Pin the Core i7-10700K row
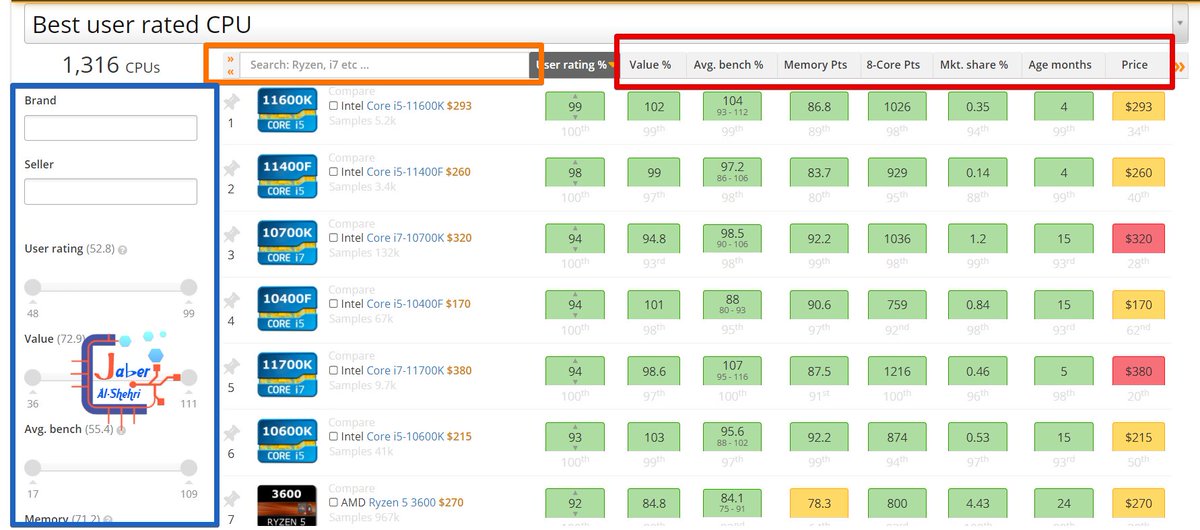 (x=231, y=234)
